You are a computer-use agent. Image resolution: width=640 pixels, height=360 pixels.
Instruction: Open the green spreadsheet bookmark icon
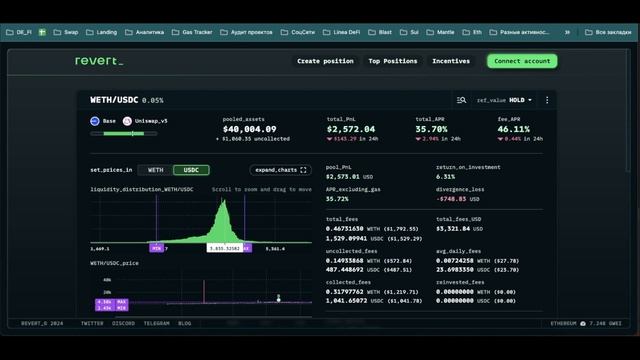coord(42,32)
